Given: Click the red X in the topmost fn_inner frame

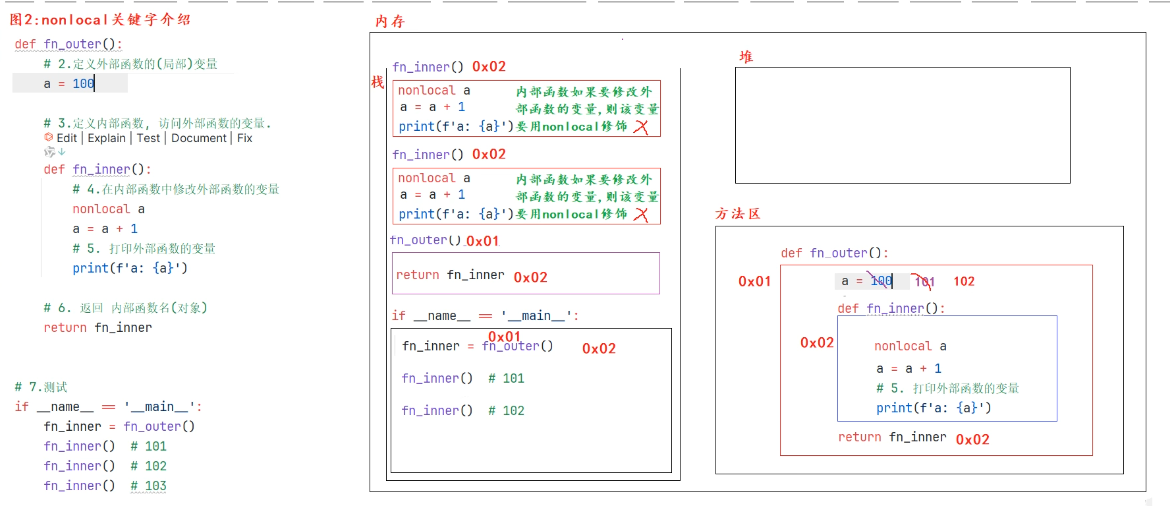Looking at the screenshot, I should [642, 127].
